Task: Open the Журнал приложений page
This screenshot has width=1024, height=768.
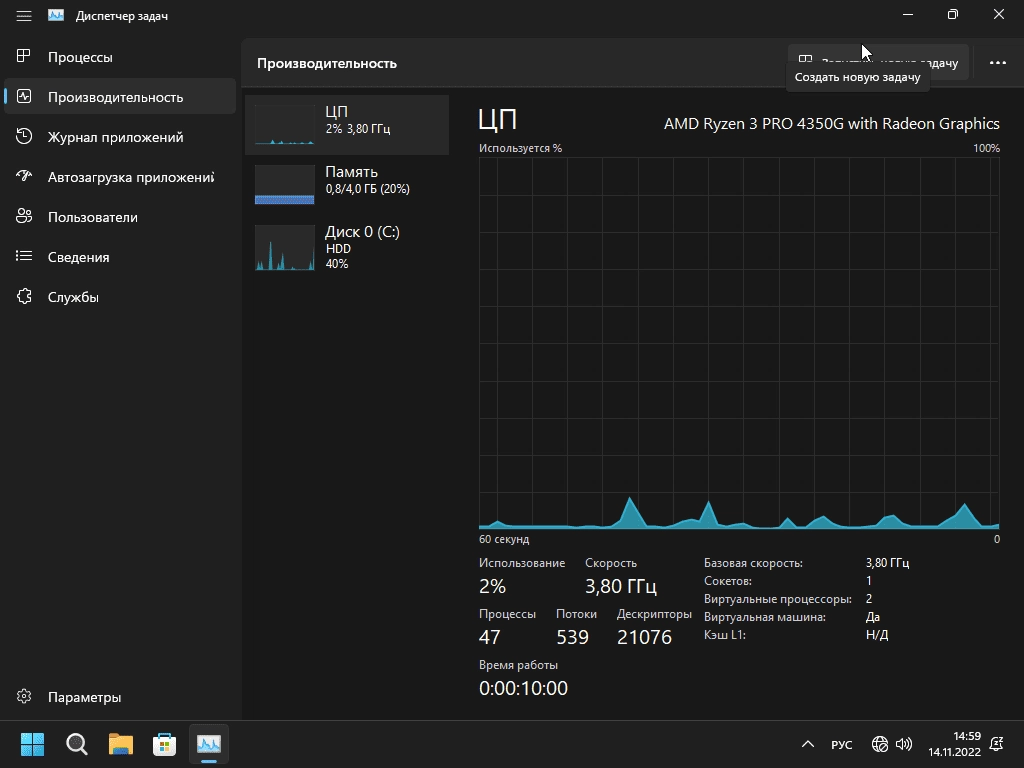Action: [120, 136]
